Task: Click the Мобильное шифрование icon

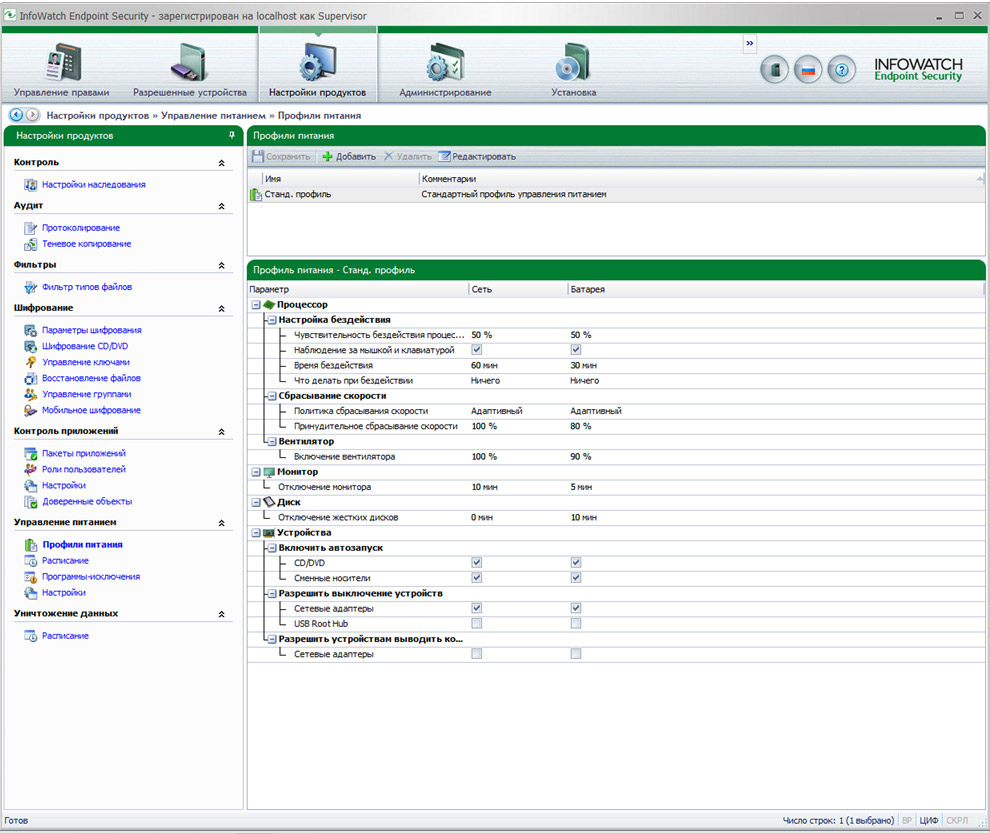Action: click(30, 410)
